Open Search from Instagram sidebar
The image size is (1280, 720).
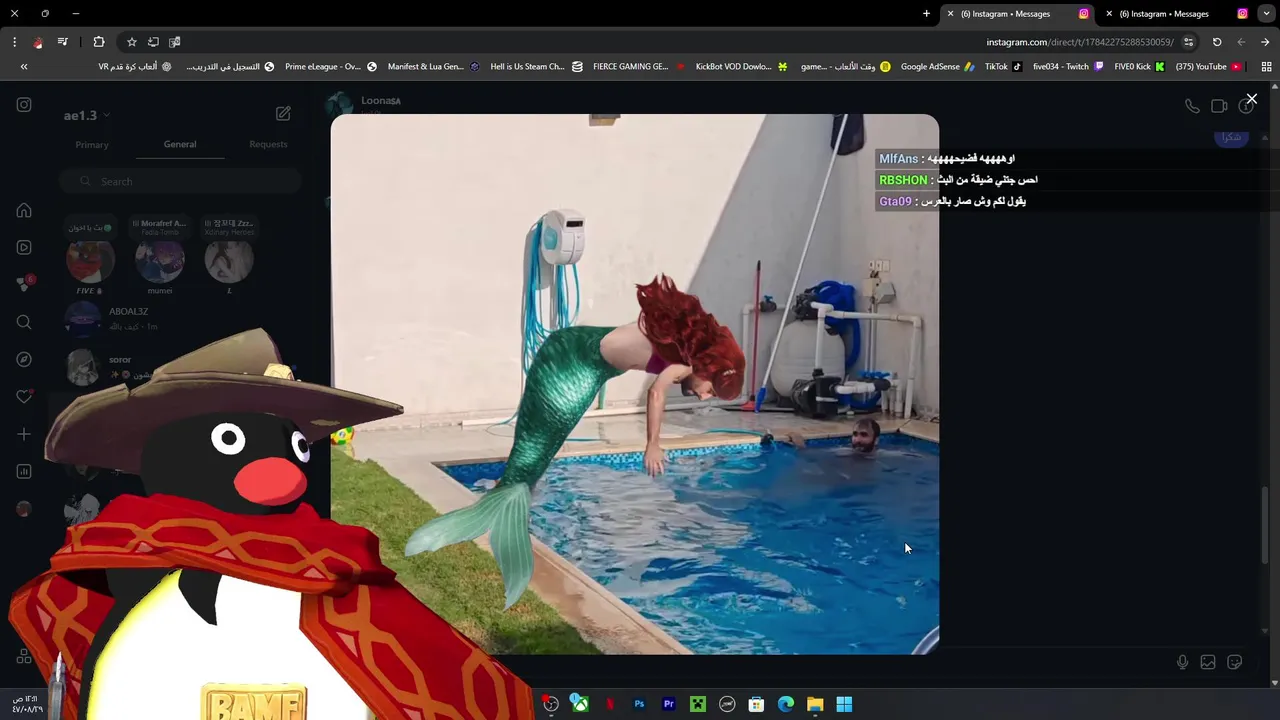[x=24, y=322]
